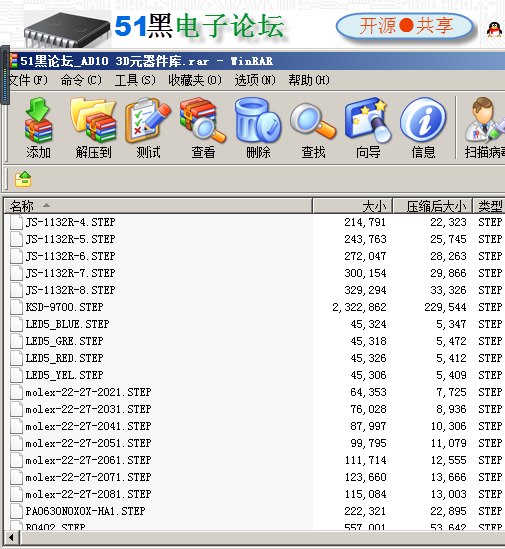The width and height of the screenshot is (505, 549).
Task: Click the file icon of PA0630NOXOX-HA1.STEP
Action: pyautogui.click(x=16, y=511)
